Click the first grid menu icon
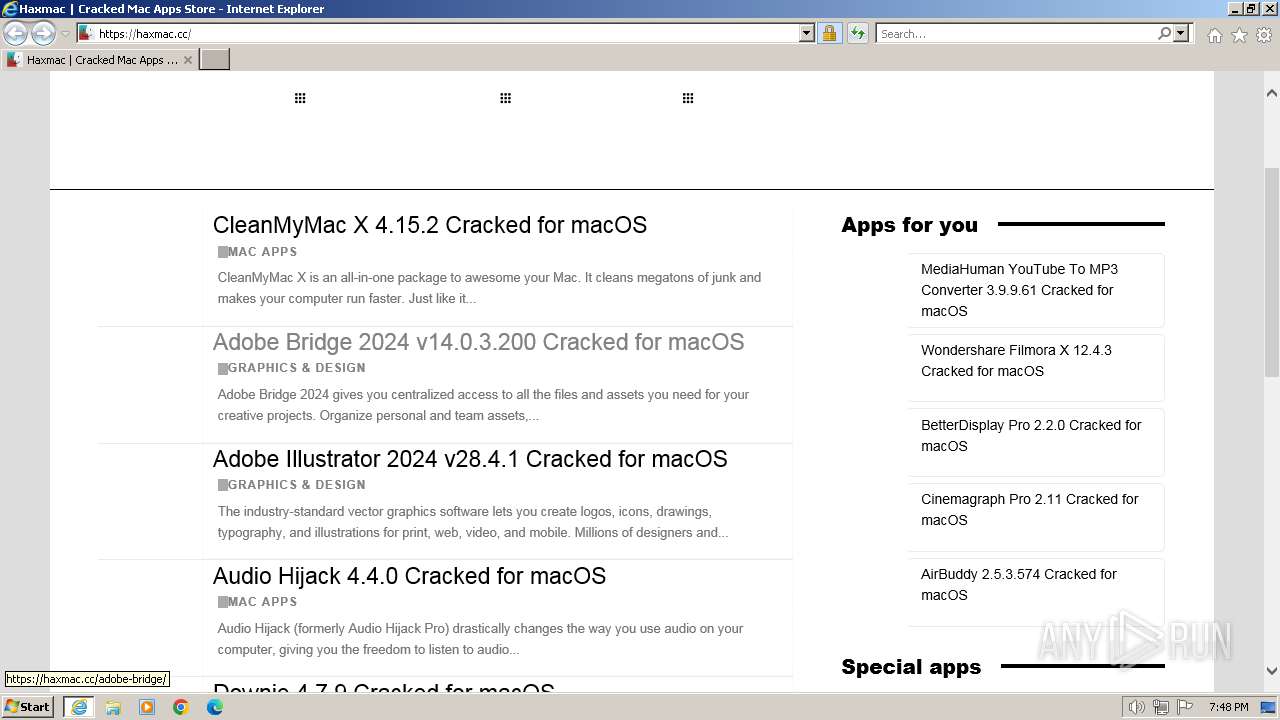 tap(300, 98)
